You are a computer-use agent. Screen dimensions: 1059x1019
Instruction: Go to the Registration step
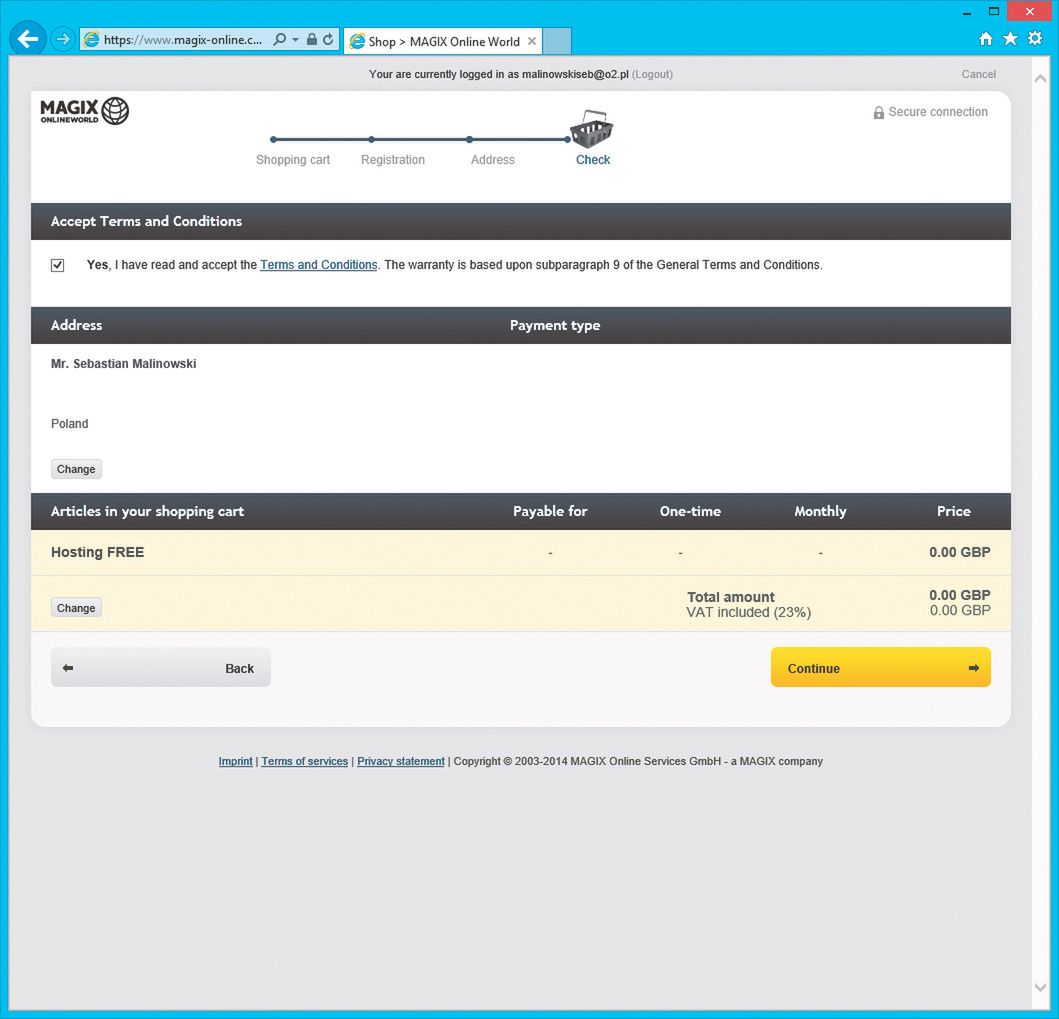(x=392, y=159)
